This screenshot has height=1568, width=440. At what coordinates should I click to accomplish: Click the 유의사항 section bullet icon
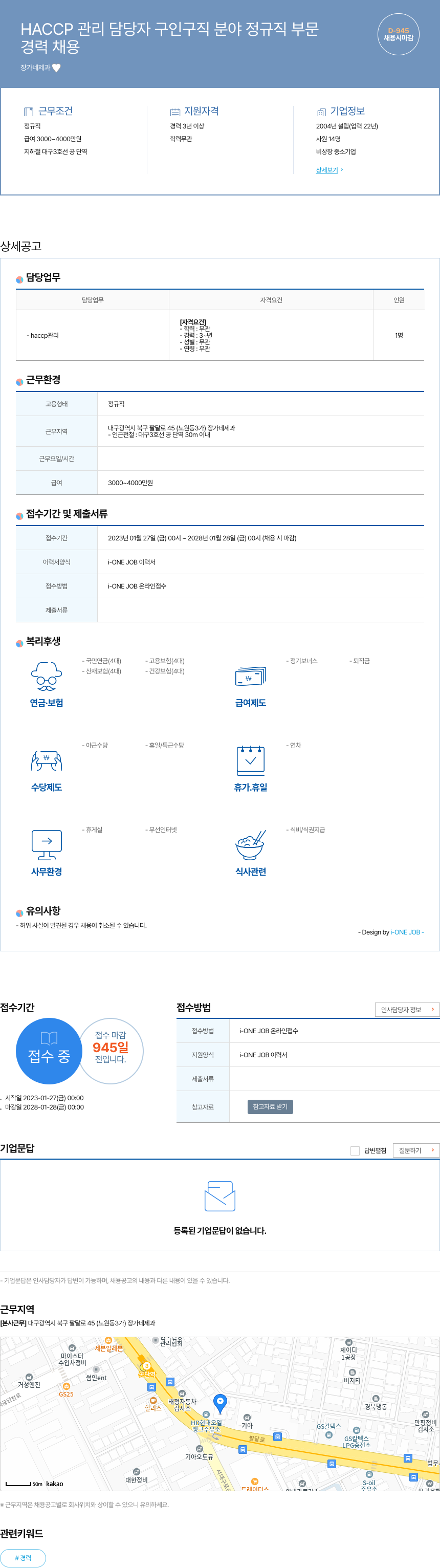click(19, 913)
